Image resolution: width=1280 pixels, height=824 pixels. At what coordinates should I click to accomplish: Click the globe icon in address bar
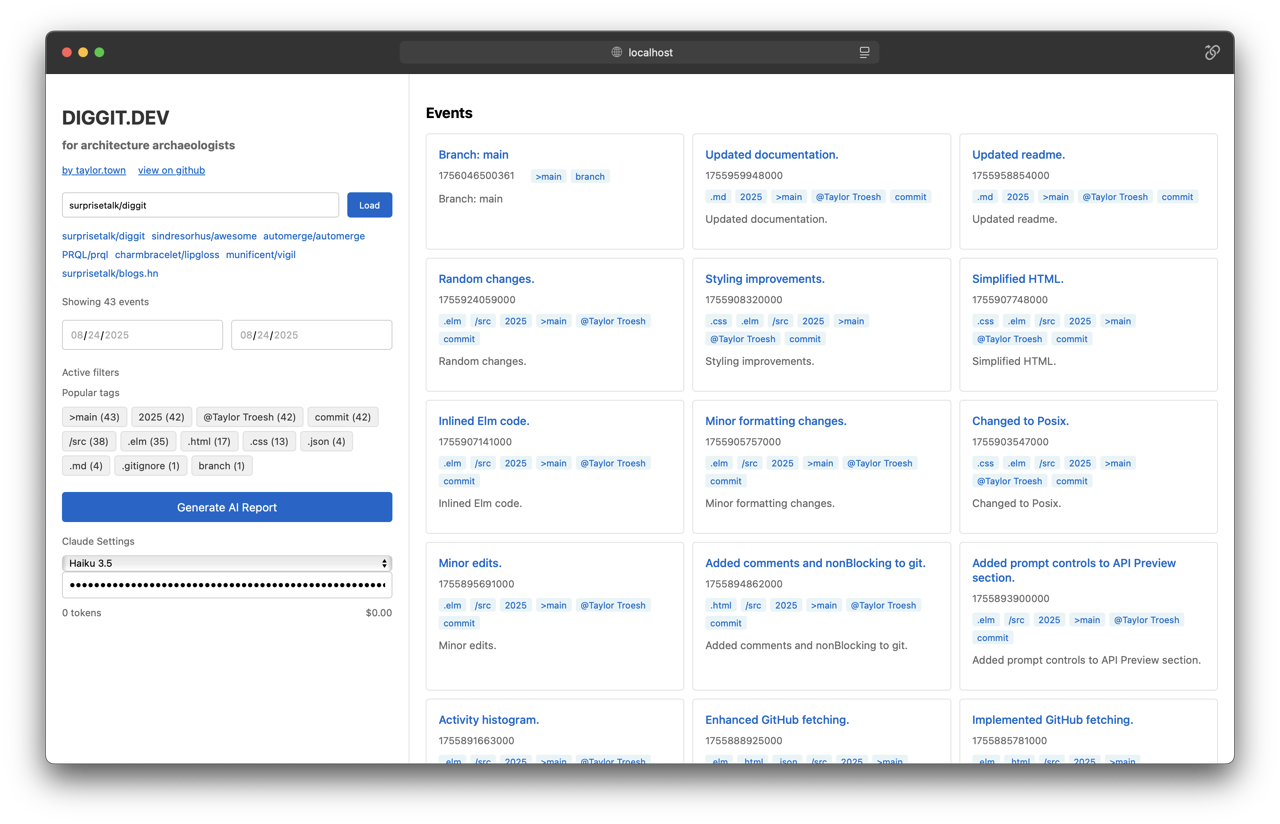point(617,52)
